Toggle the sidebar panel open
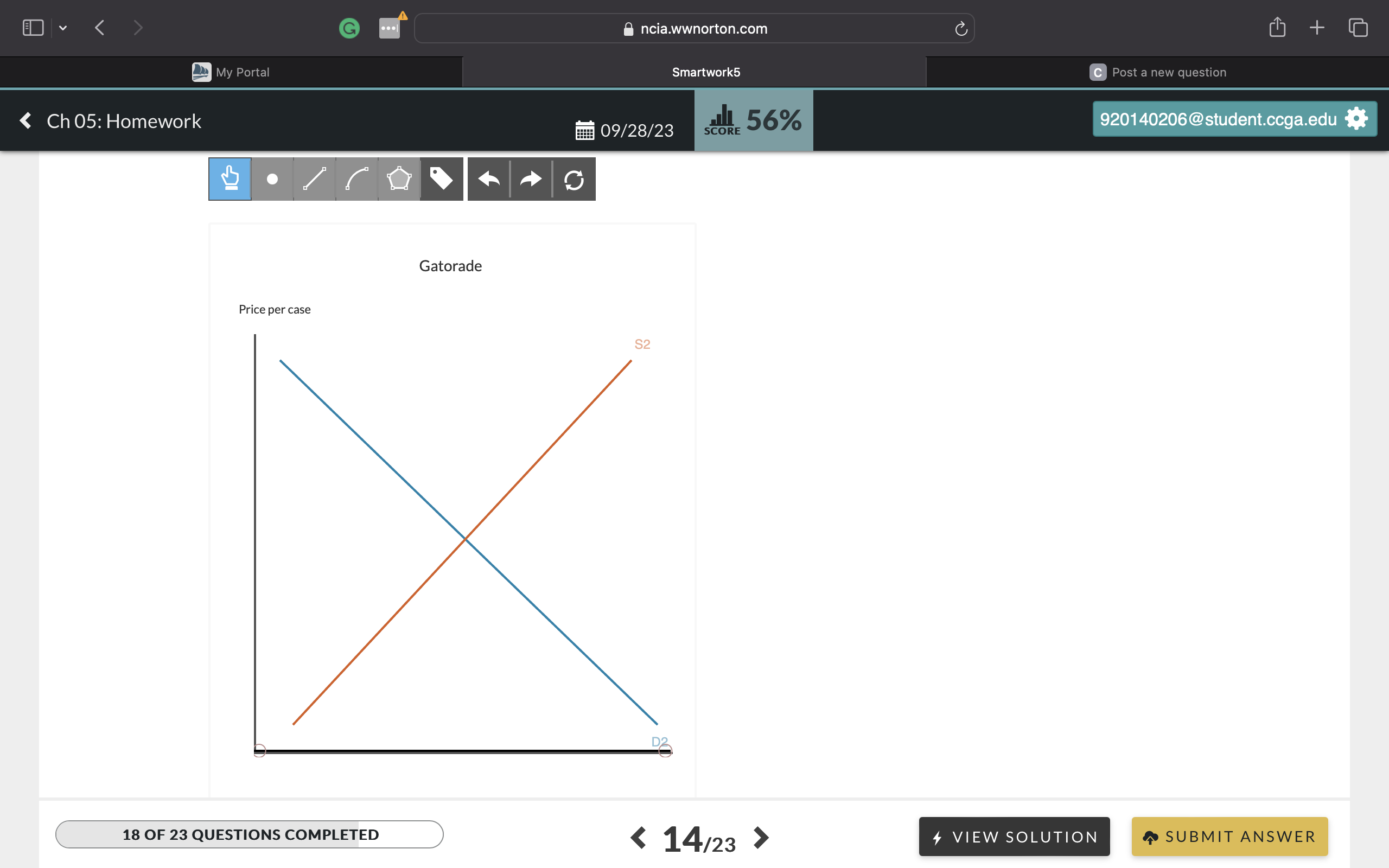Viewport: 1389px width, 868px height. (33, 26)
